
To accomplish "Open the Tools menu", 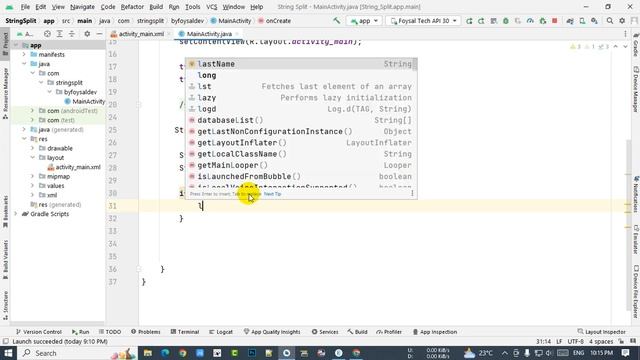I will pyautogui.click(x=193, y=7).
